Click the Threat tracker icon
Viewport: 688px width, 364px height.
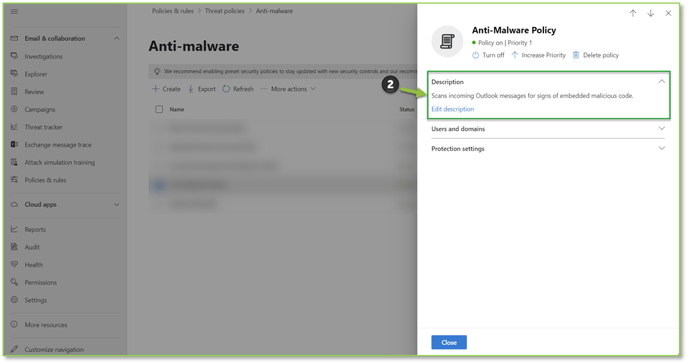click(14, 127)
